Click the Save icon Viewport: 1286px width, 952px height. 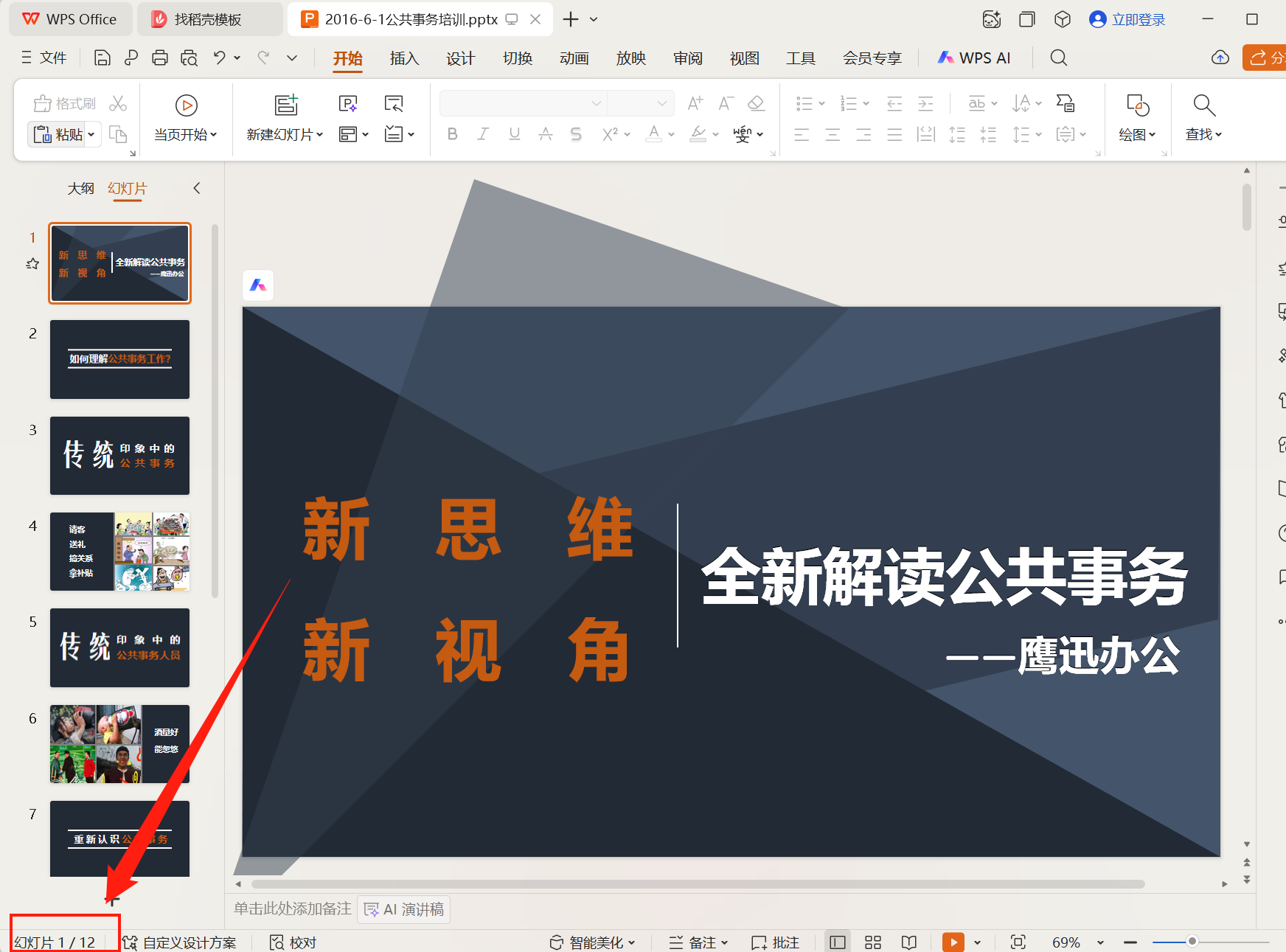102,57
